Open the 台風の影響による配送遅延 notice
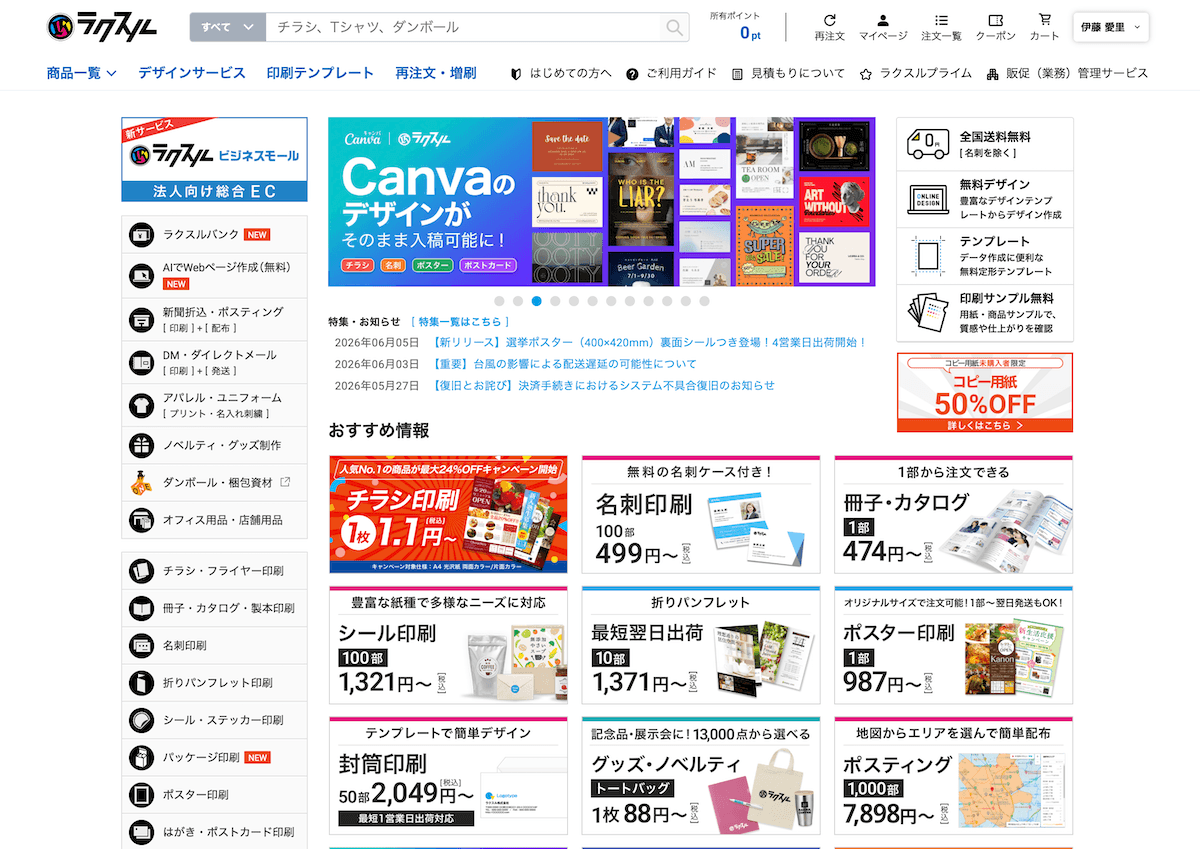The width and height of the screenshot is (1200, 849). [x=564, y=364]
